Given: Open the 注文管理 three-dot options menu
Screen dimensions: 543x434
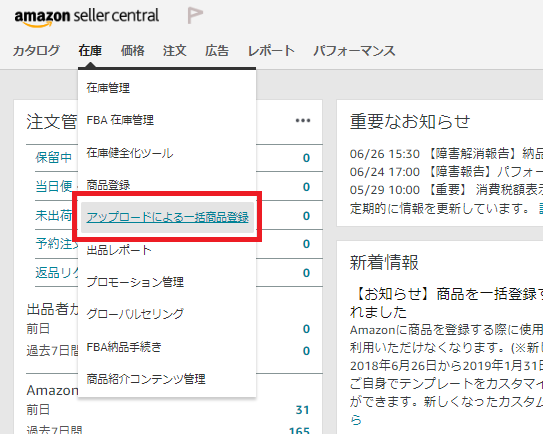Looking at the screenshot, I should (303, 121).
